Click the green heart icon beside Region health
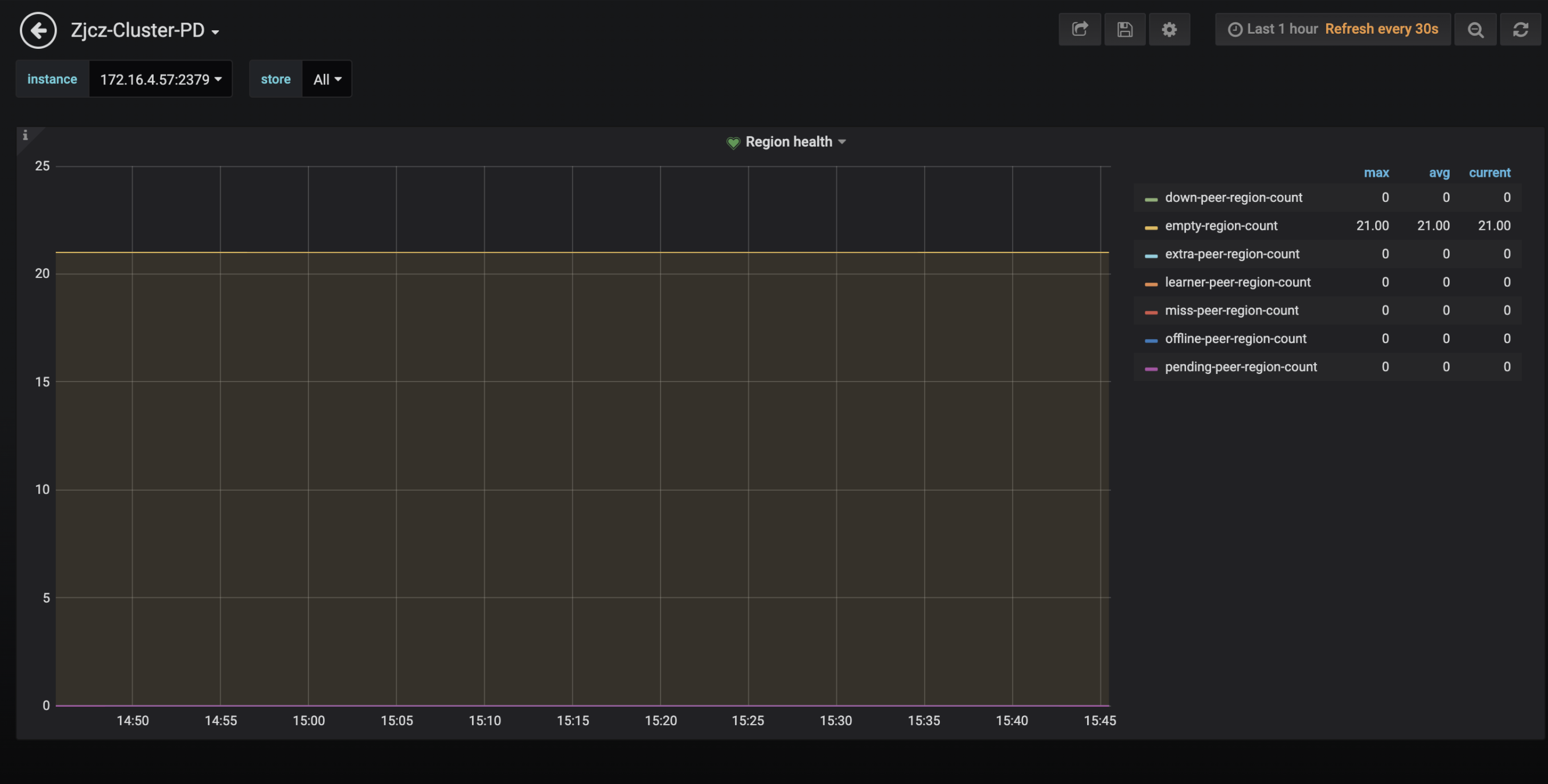 tap(733, 142)
